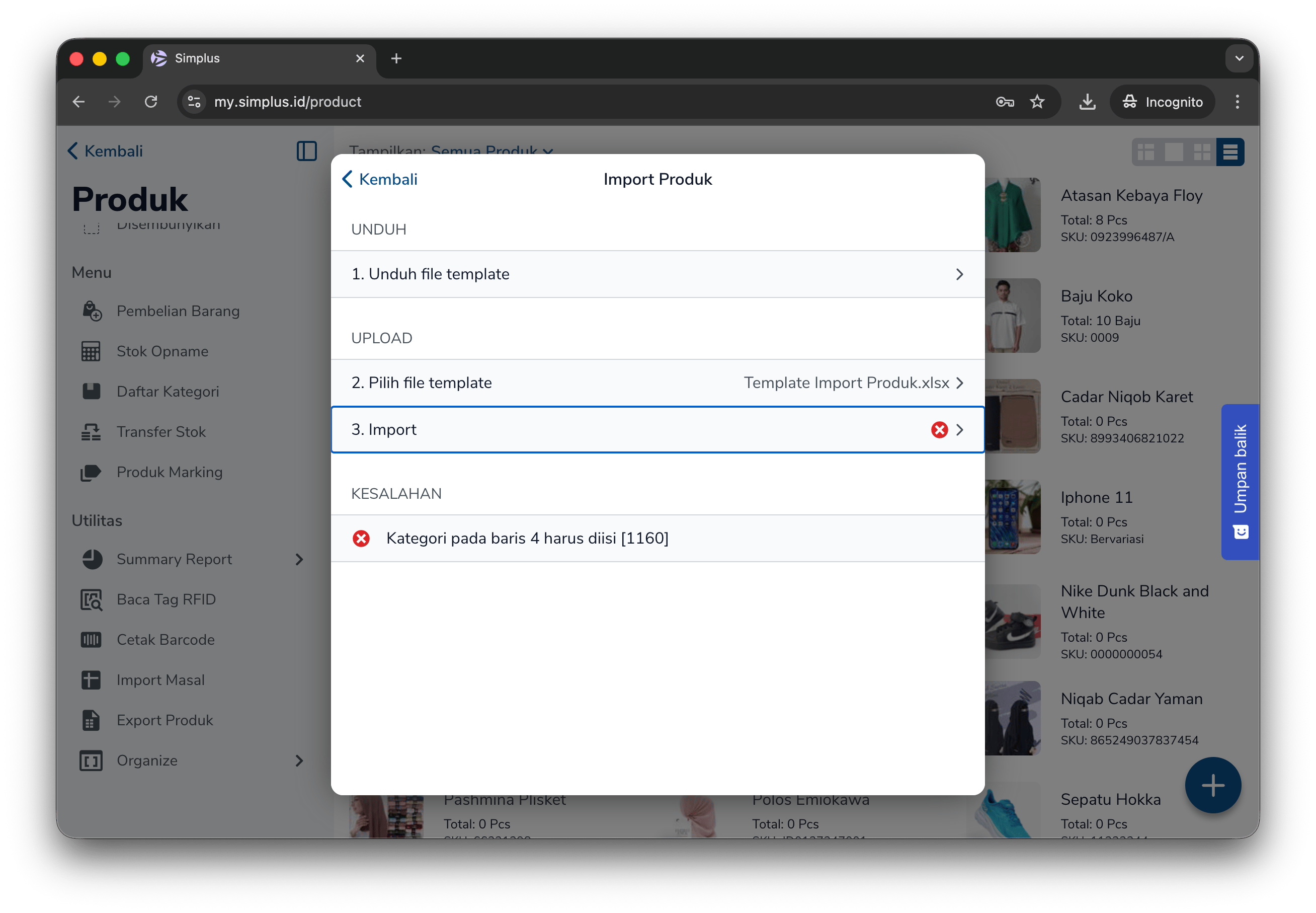Image resolution: width=1316 pixels, height=913 pixels.
Task: Toggle the sidebar panel layout icon
Action: 307,151
